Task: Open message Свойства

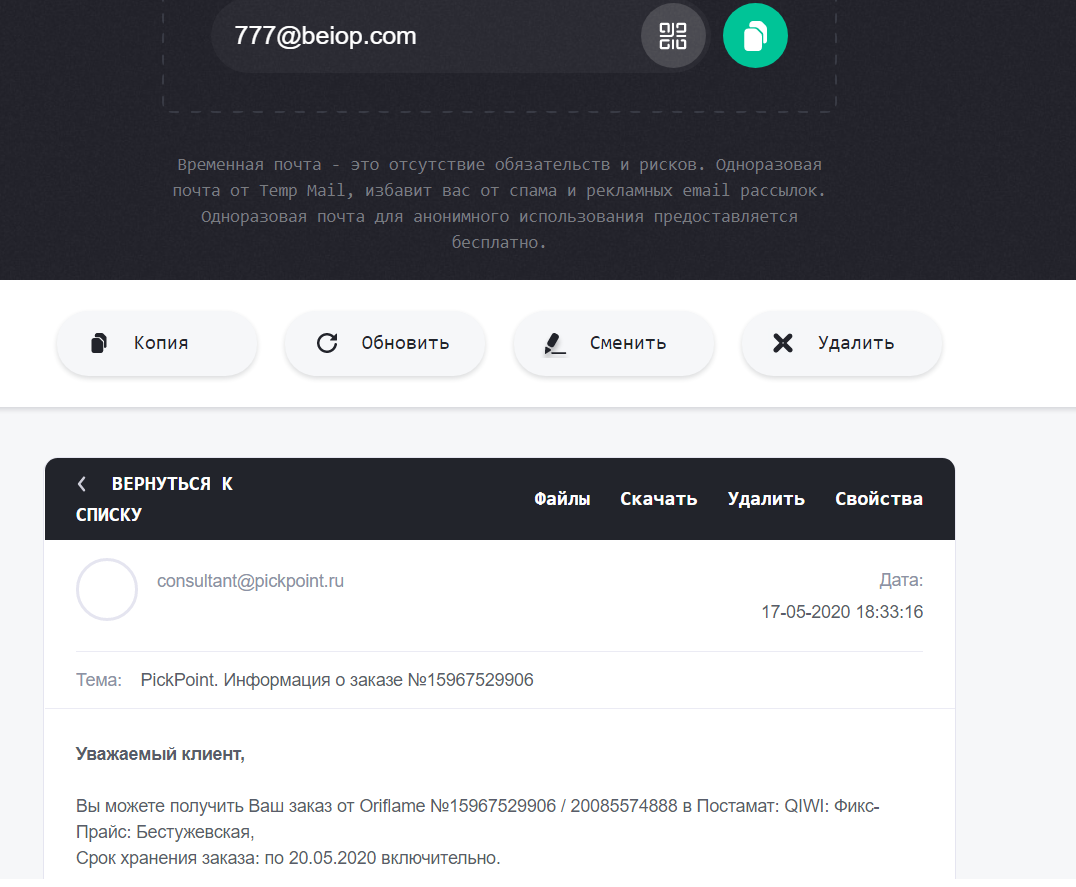Action: click(878, 499)
